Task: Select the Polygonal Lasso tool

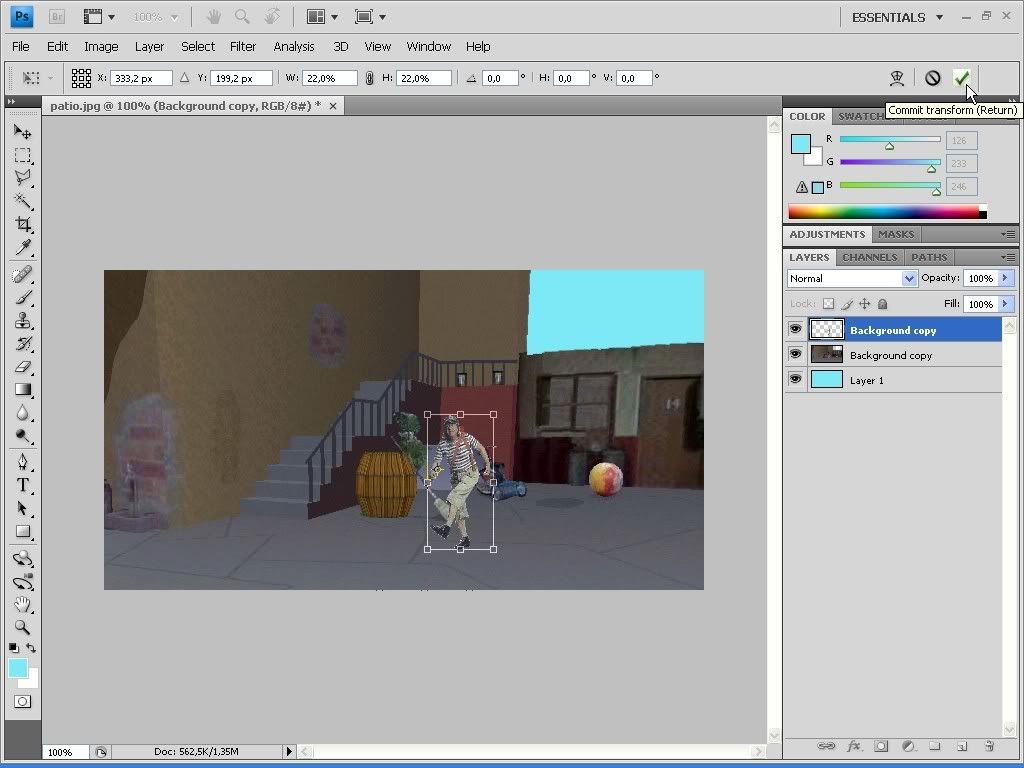Action: point(22,178)
